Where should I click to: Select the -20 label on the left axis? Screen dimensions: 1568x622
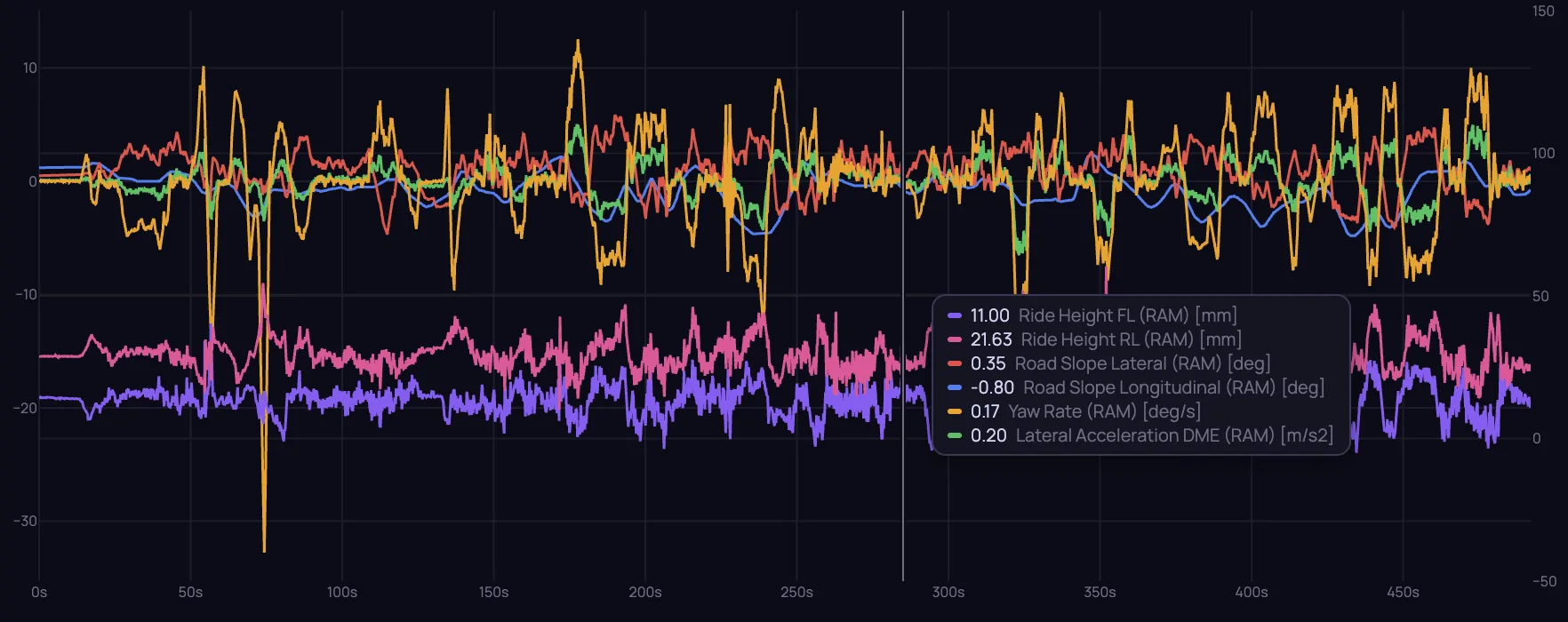point(26,409)
